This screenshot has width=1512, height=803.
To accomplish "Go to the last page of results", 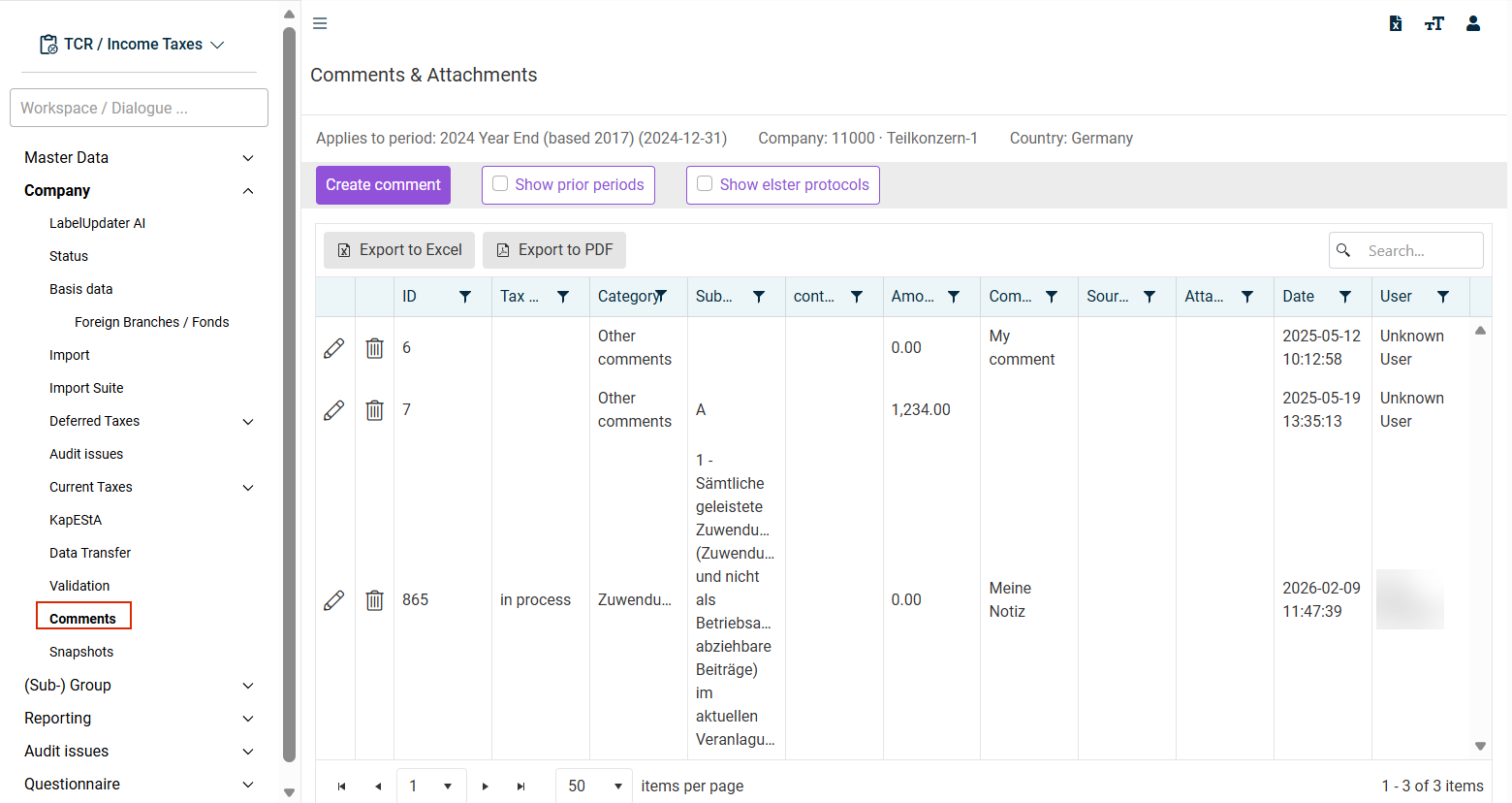I will (x=521, y=787).
